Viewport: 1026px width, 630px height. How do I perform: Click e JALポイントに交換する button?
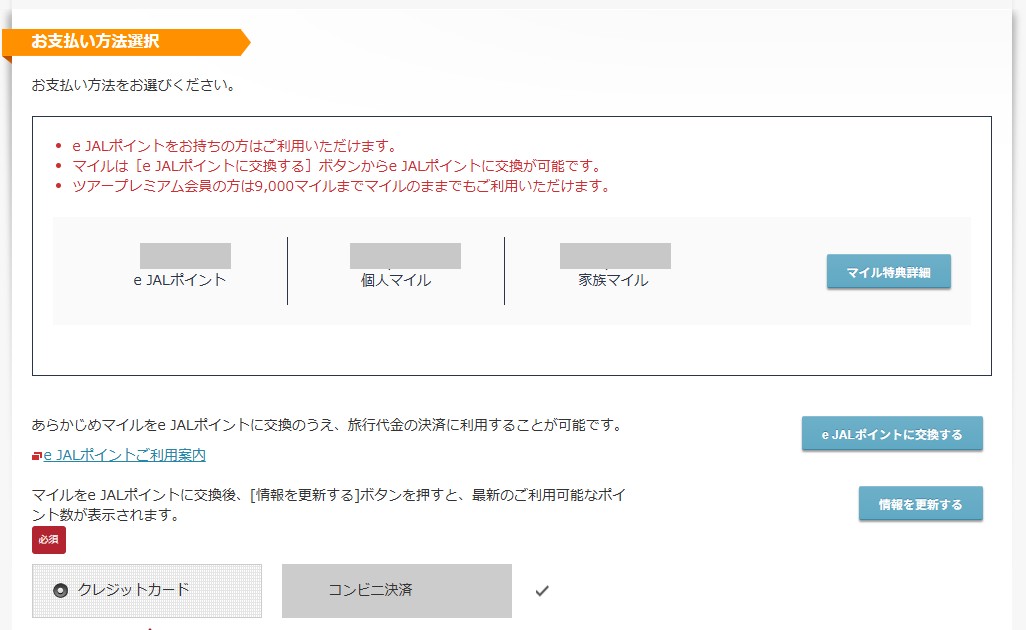(892, 434)
